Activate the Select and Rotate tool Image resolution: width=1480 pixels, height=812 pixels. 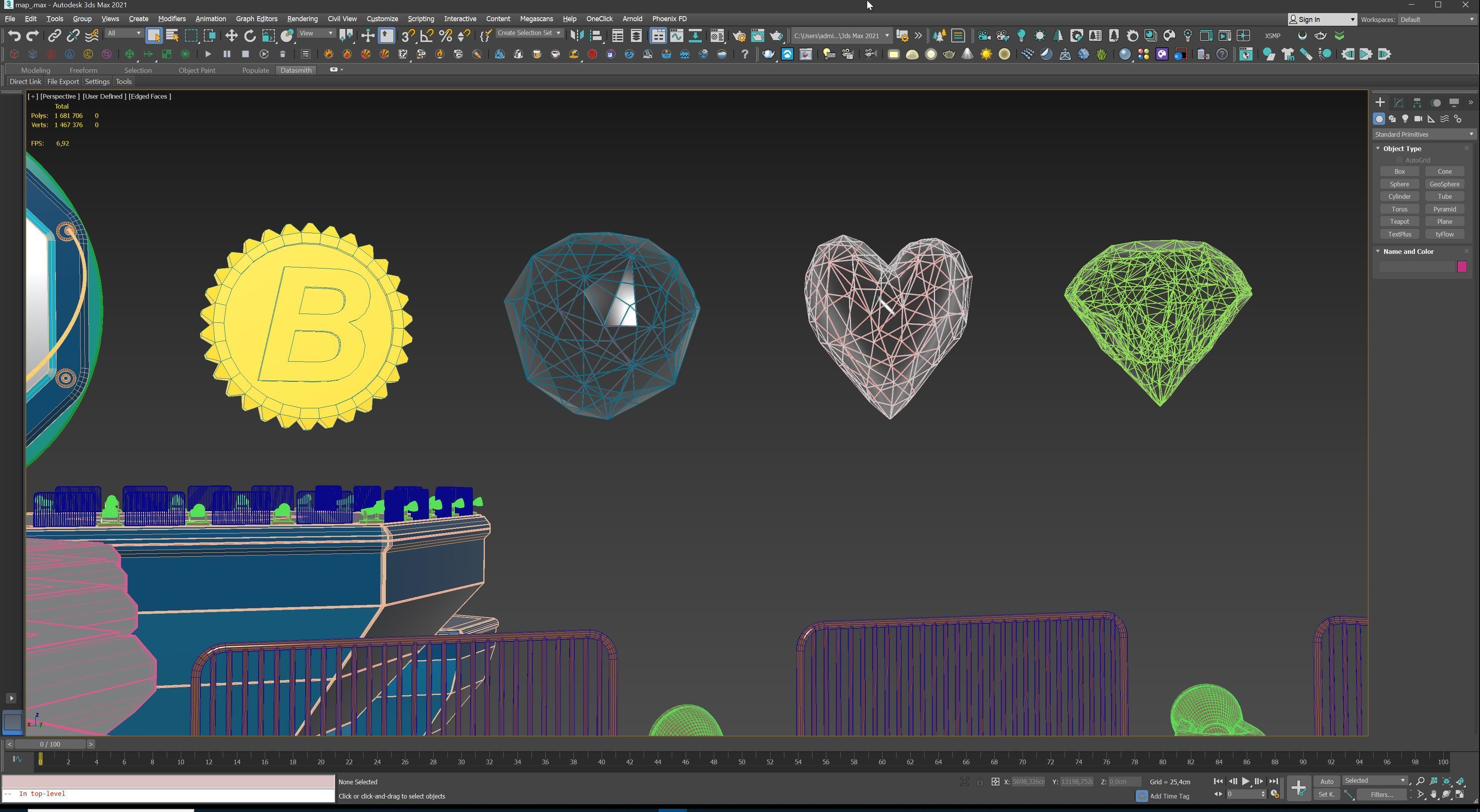click(x=250, y=35)
